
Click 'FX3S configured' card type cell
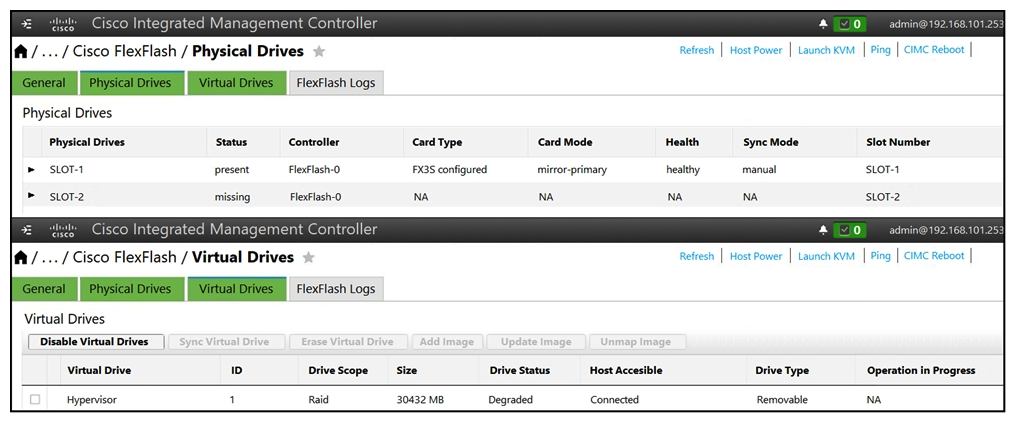449,170
